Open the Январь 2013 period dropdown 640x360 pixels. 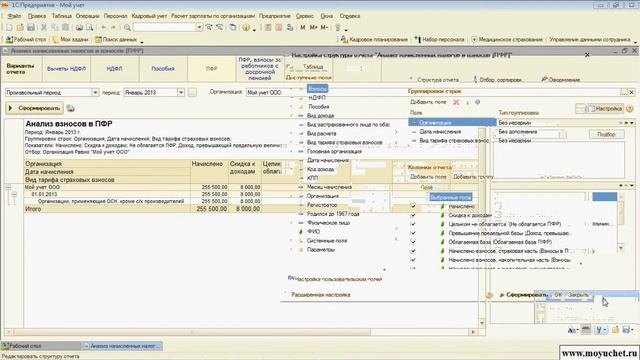click(x=180, y=93)
